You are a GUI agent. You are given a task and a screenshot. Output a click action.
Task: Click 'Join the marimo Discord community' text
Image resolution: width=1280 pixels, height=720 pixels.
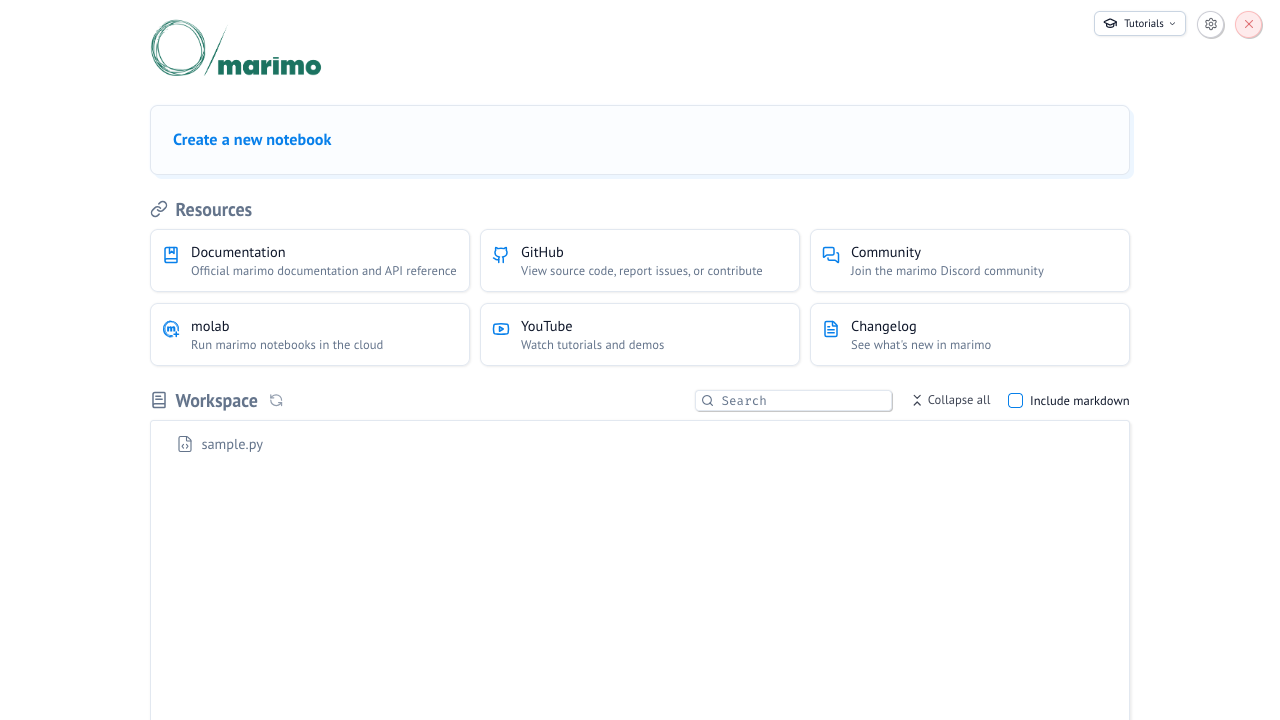(x=947, y=271)
